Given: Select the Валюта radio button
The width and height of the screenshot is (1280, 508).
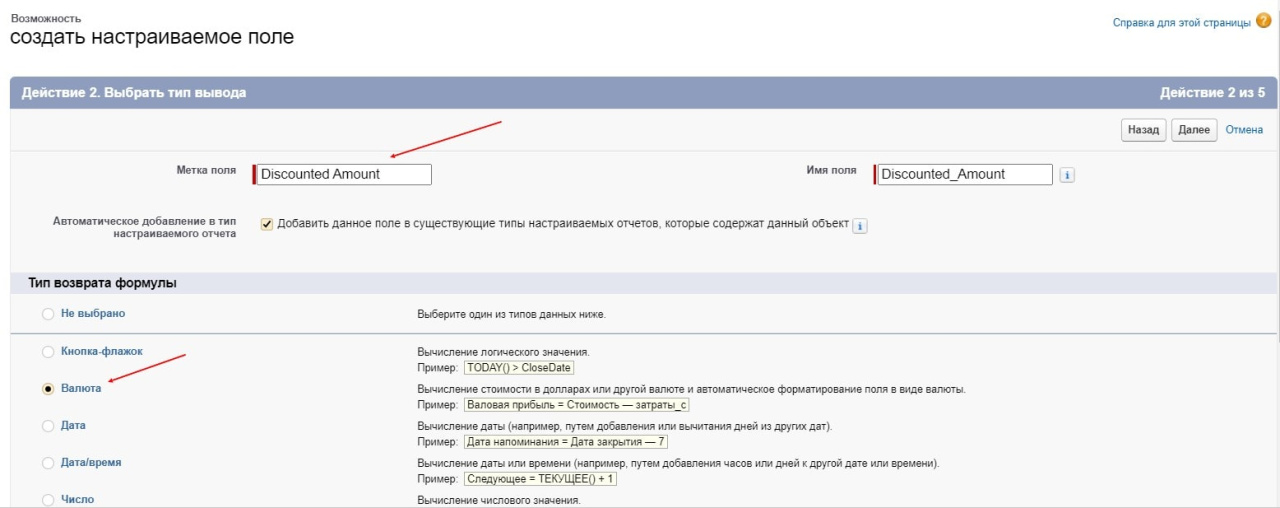Looking at the screenshot, I should pyautogui.click(x=48, y=389).
